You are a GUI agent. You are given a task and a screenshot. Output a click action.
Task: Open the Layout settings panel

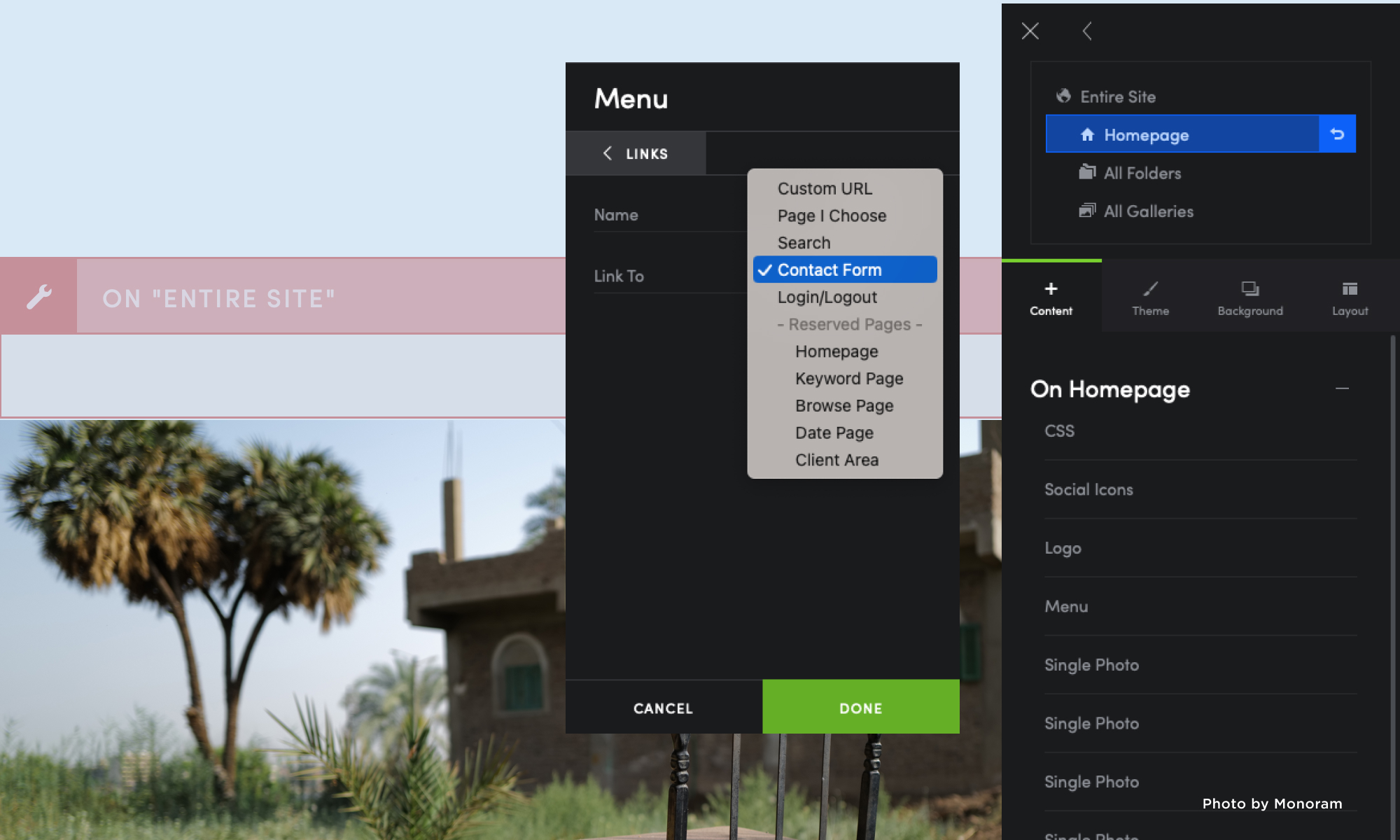(x=1348, y=296)
